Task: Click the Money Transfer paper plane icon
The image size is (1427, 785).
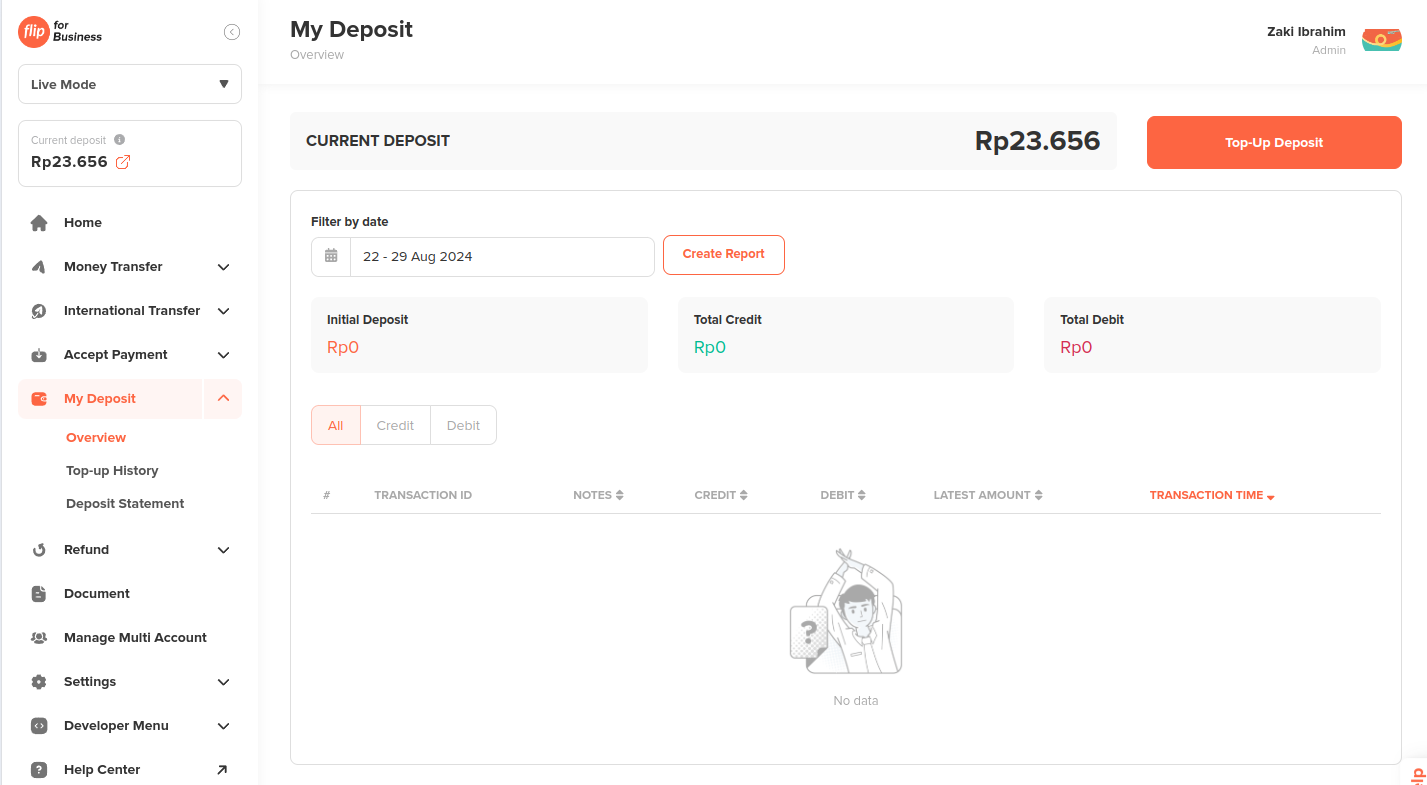Action: pos(38,266)
